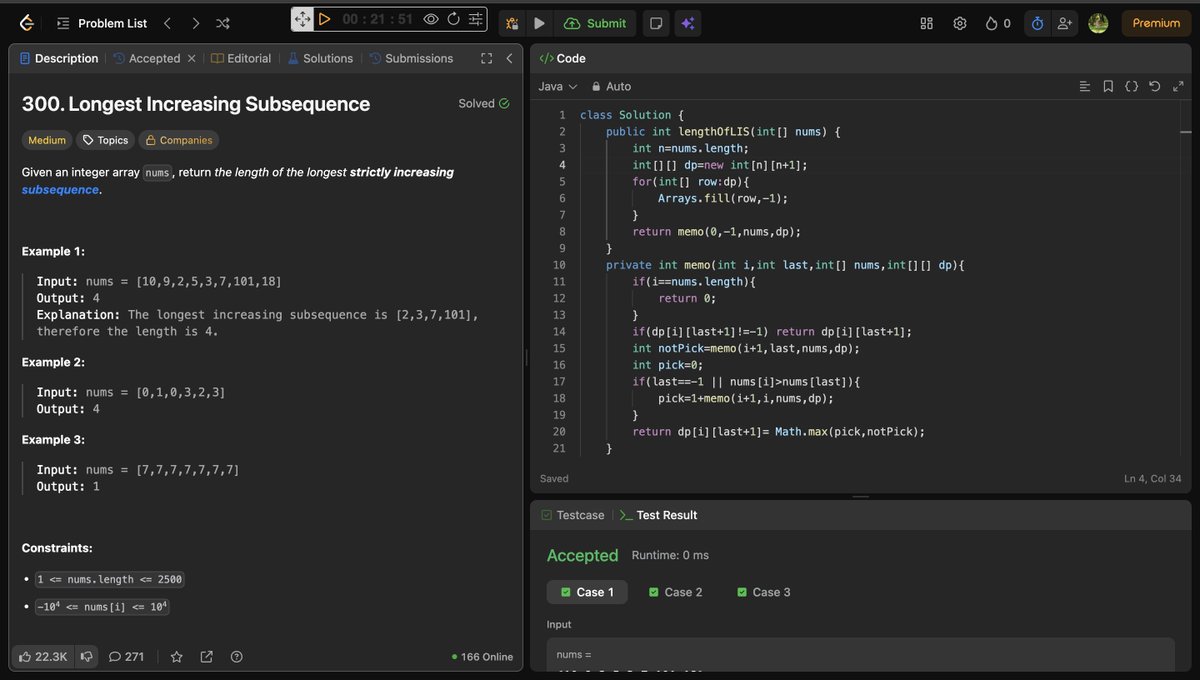Screen dimensions: 1200x680
Task: Click the LeetCode logo
Action: pos(27,22)
